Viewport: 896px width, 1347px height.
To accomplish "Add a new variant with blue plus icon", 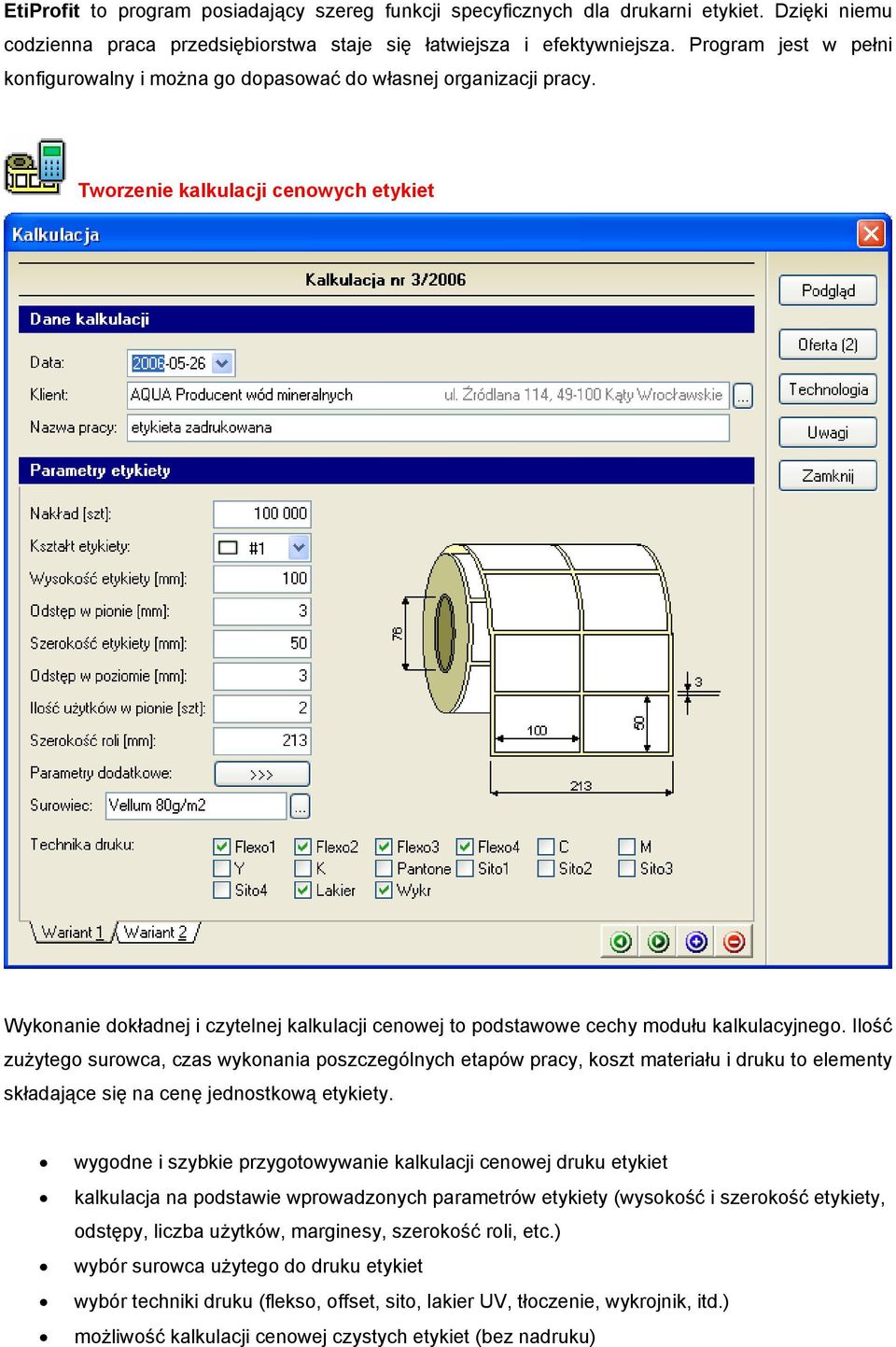I will point(696,942).
